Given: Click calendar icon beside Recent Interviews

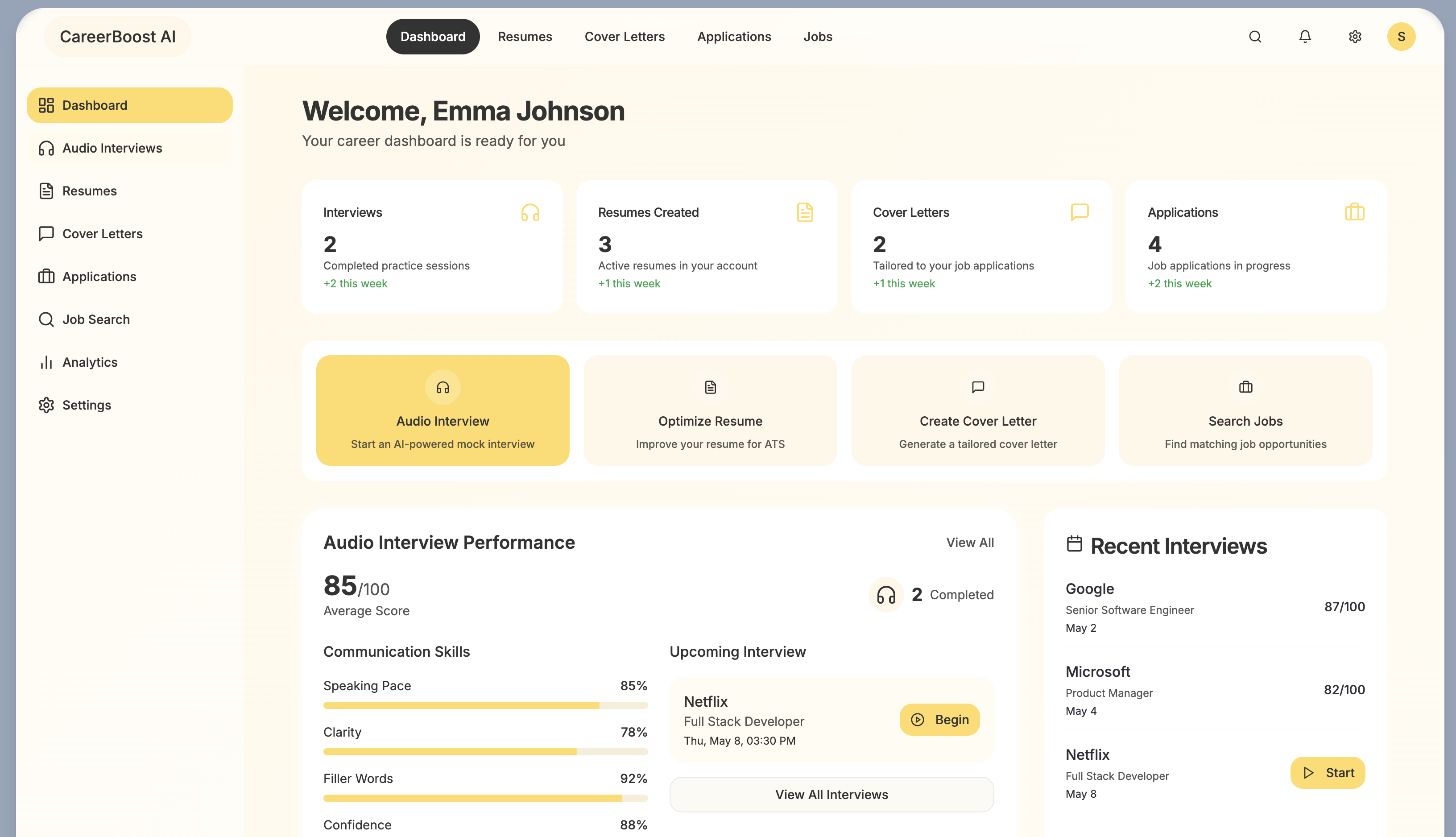Looking at the screenshot, I should pyautogui.click(x=1074, y=544).
